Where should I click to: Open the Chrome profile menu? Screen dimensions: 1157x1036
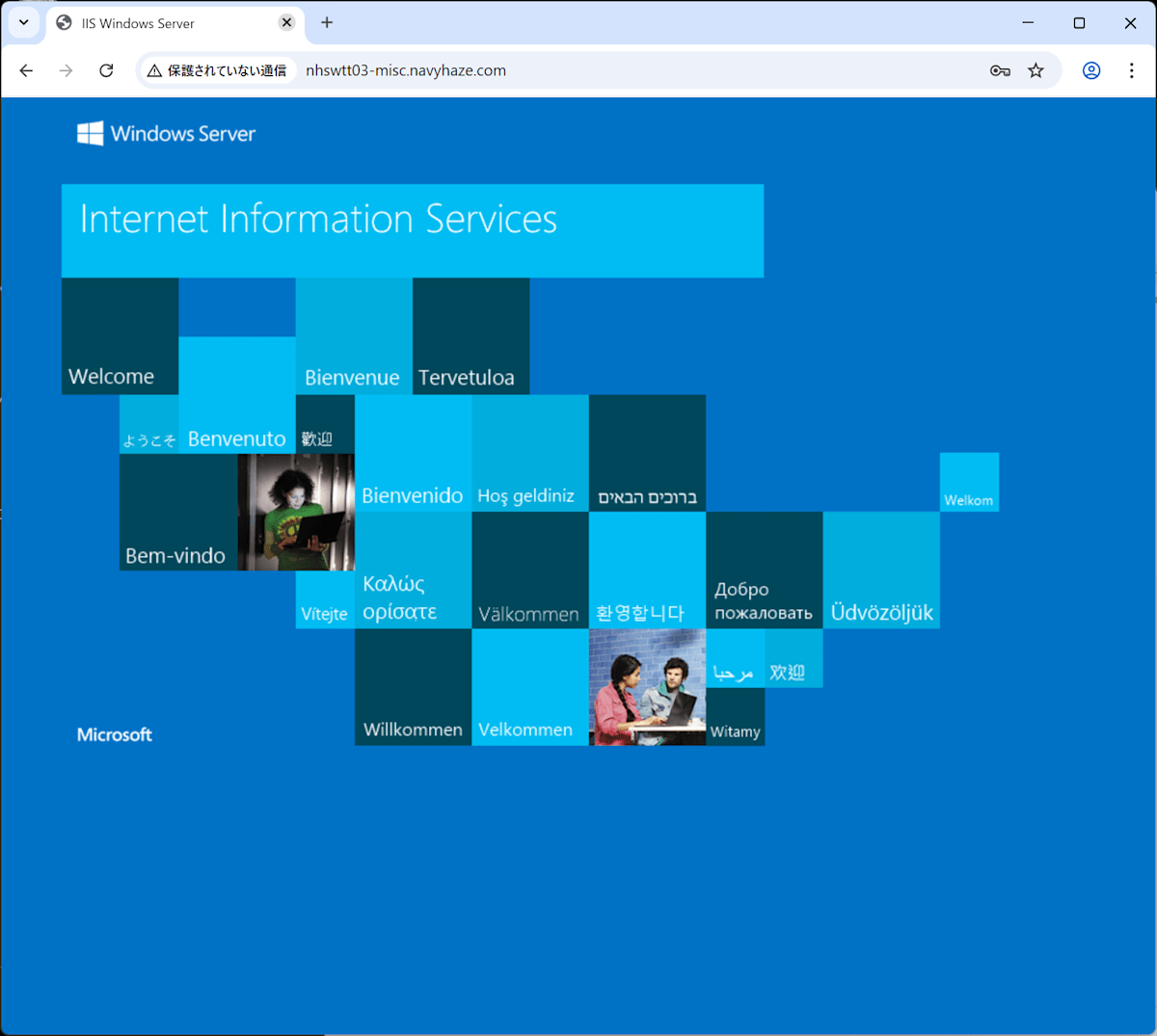point(1091,70)
